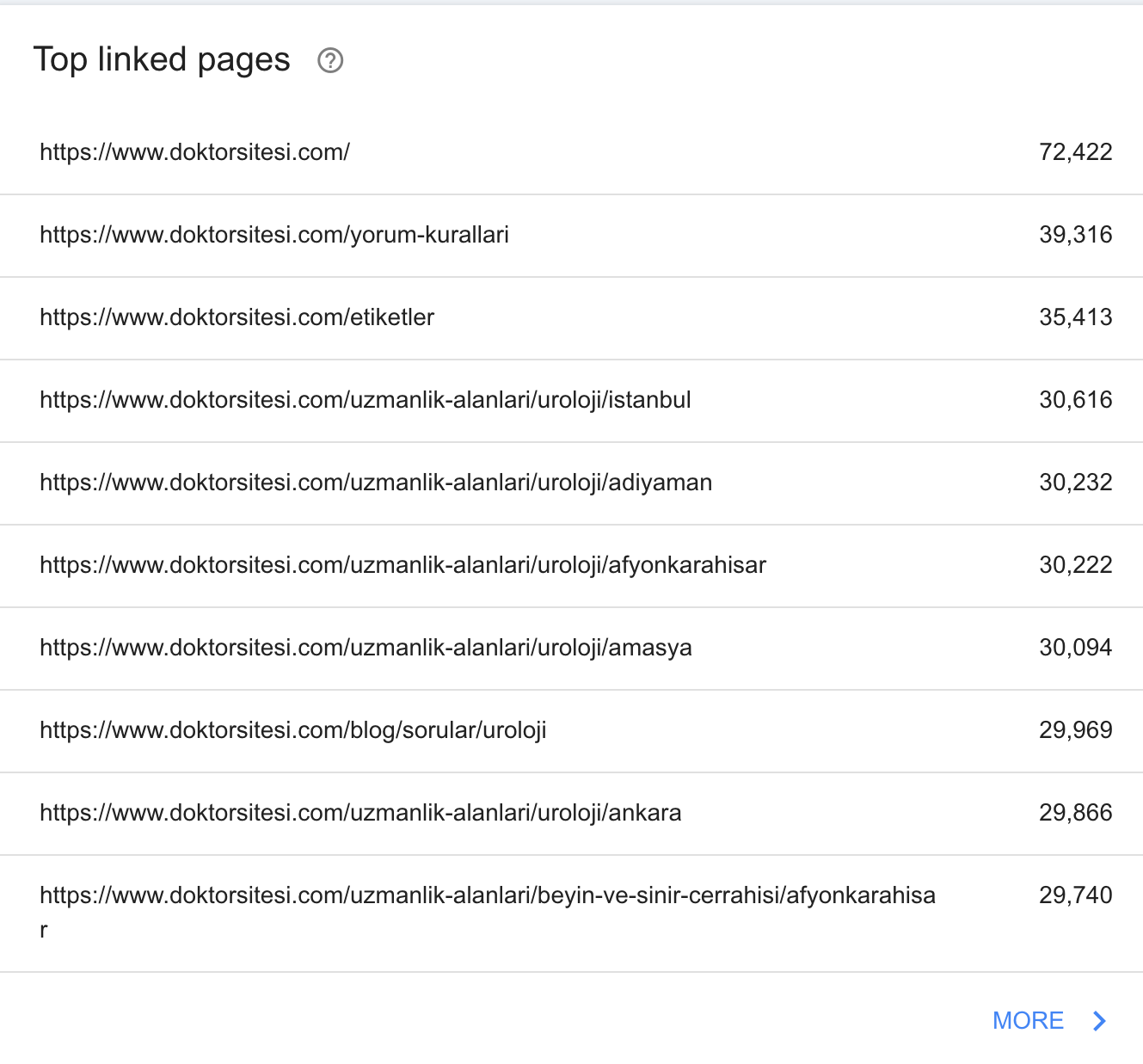This screenshot has height=1064, width=1143.
Task: Select the doktorsitesi.com homepage row
Action: pos(571,153)
